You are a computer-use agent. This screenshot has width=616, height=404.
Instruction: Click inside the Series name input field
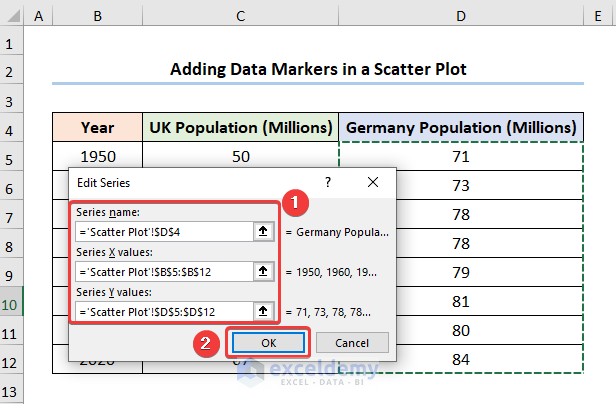162,232
